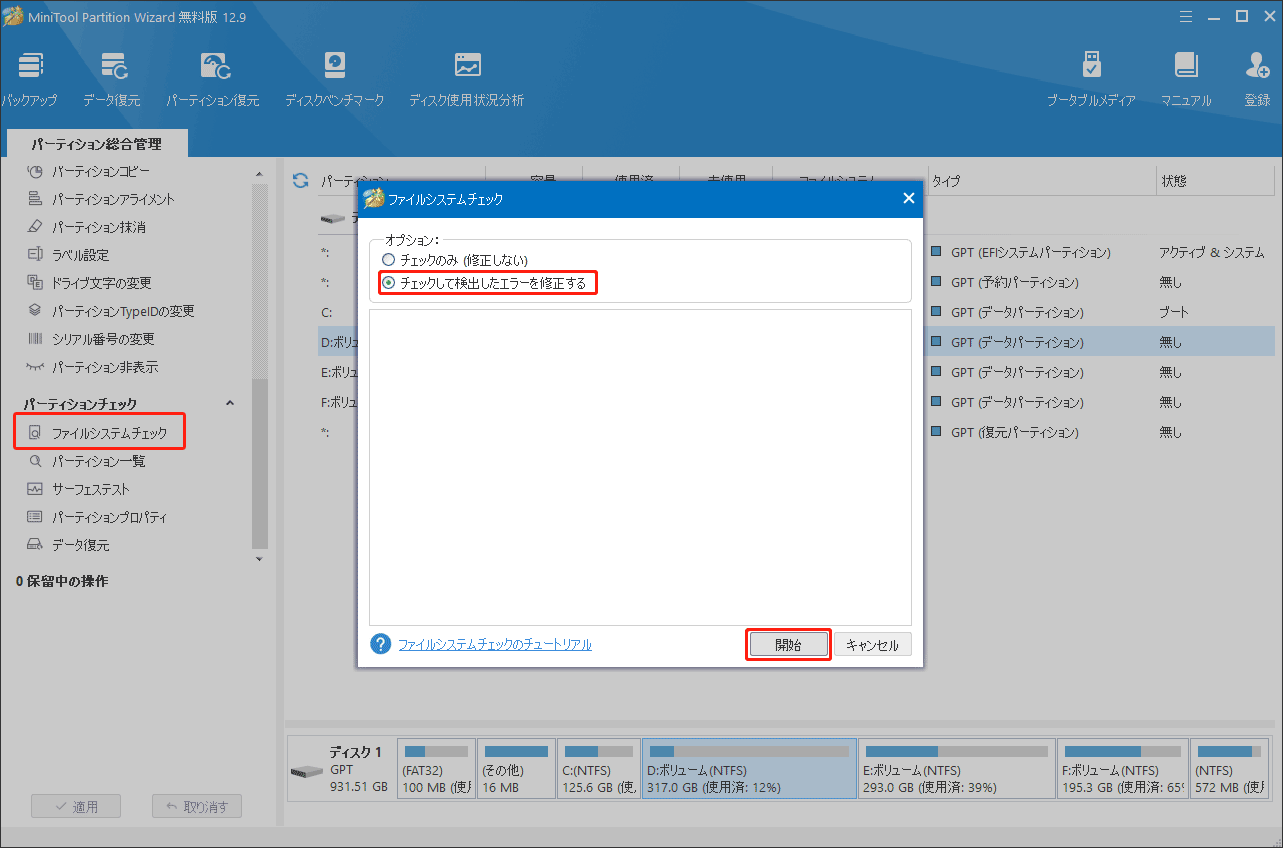This screenshot has width=1283, height=848.
Task: Select サーフェステスト in sidebar
Action: click(78, 489)
